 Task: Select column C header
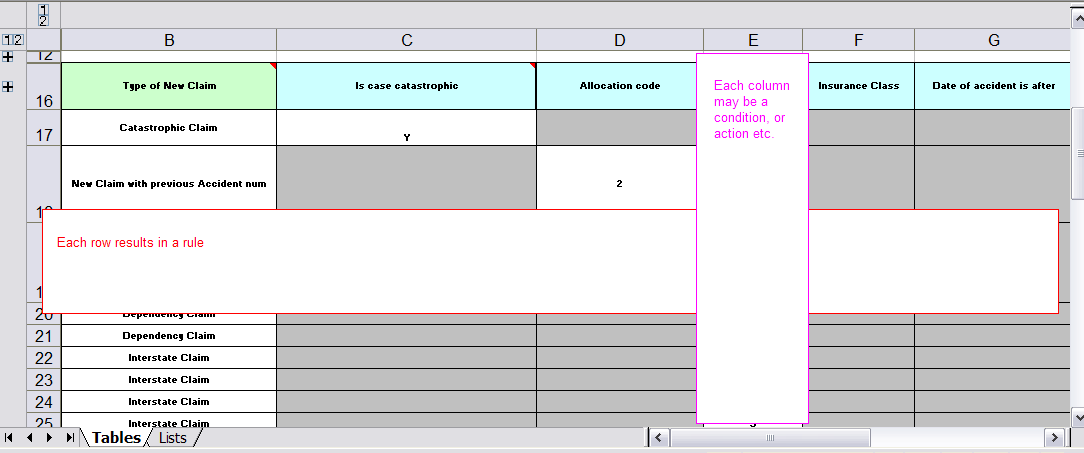(406, 40)
